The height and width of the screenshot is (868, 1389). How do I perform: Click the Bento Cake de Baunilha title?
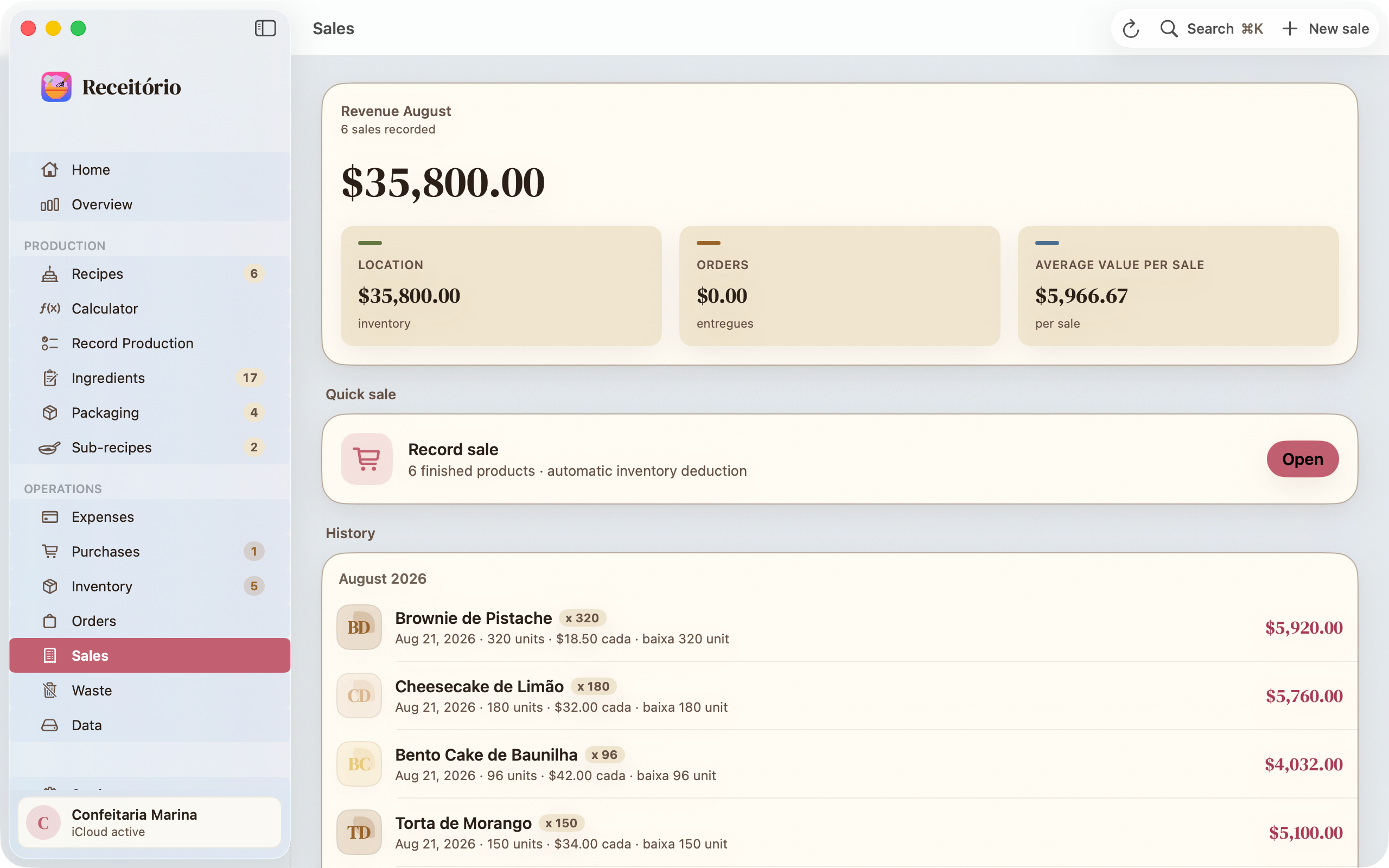(486, 754)
